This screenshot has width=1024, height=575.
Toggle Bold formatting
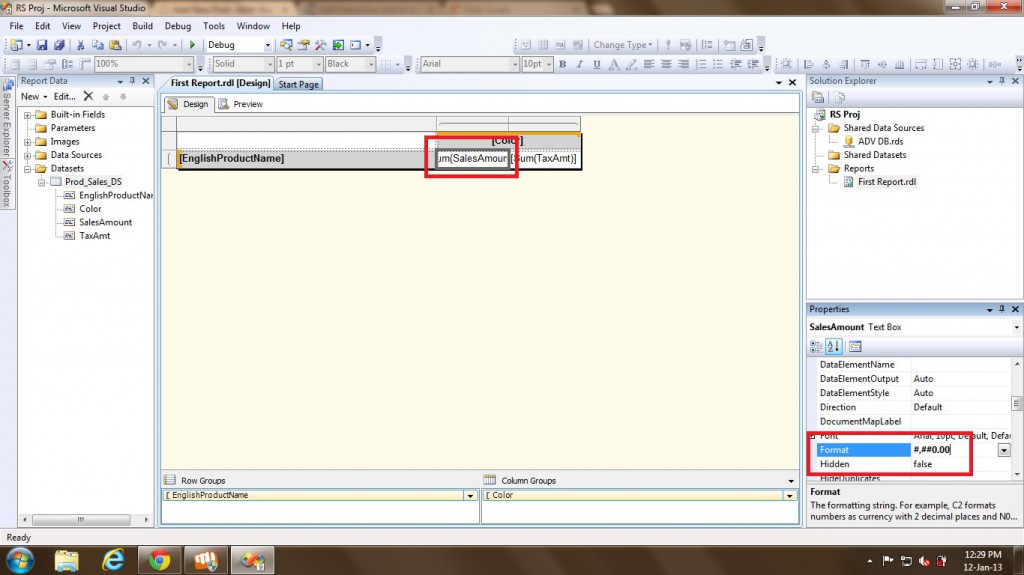[x=562, y=64]
